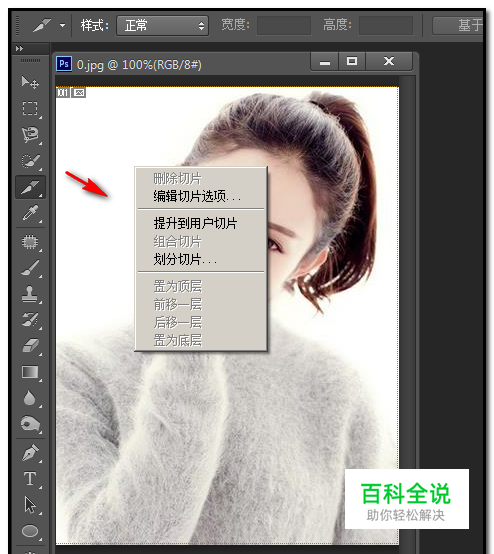The image size is (494, 554).
Task: Select the Rectangular Marquee tool
Action: pos(30,108)
